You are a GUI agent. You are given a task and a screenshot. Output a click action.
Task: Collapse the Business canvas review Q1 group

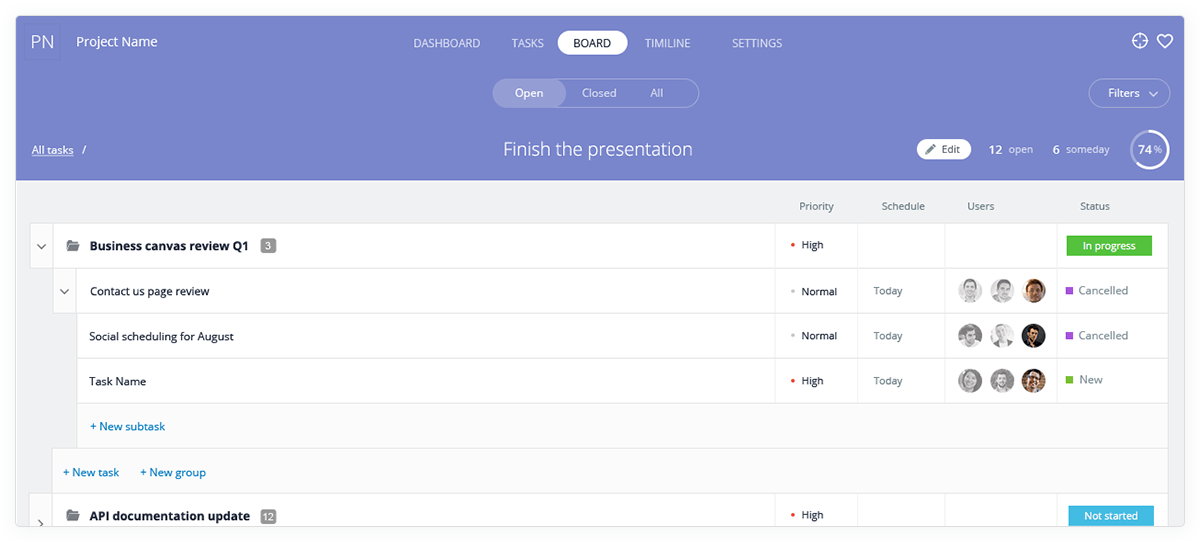pyautogui.click(x=41, y=246)
